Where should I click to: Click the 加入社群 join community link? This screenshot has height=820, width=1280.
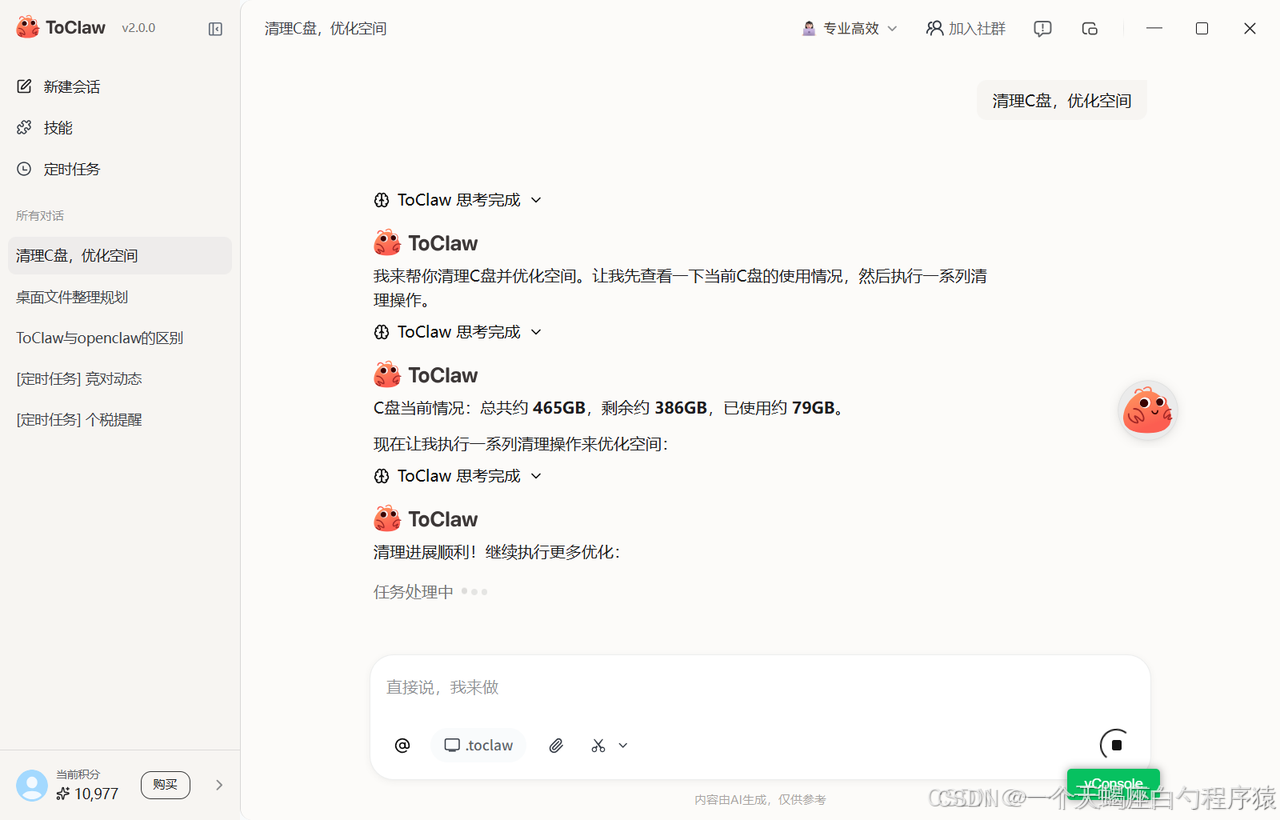[x=965, y=28]
